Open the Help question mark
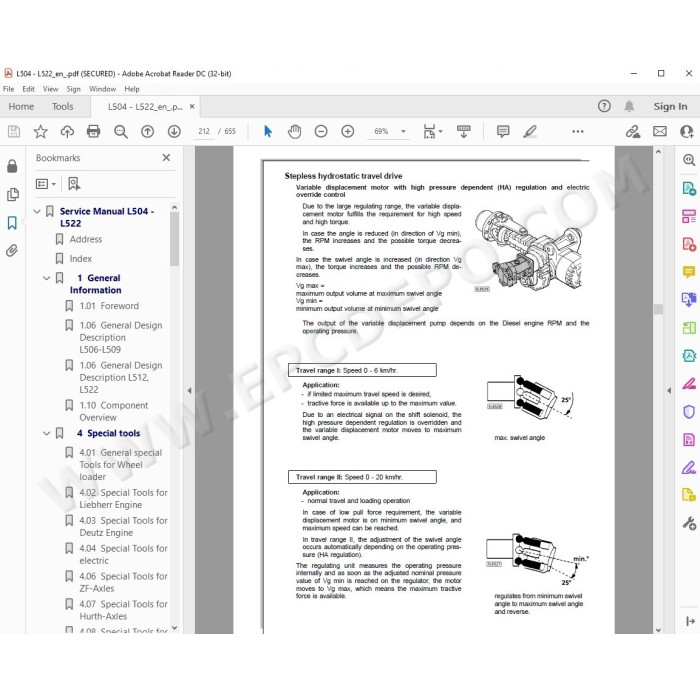 tap(604, 106)
